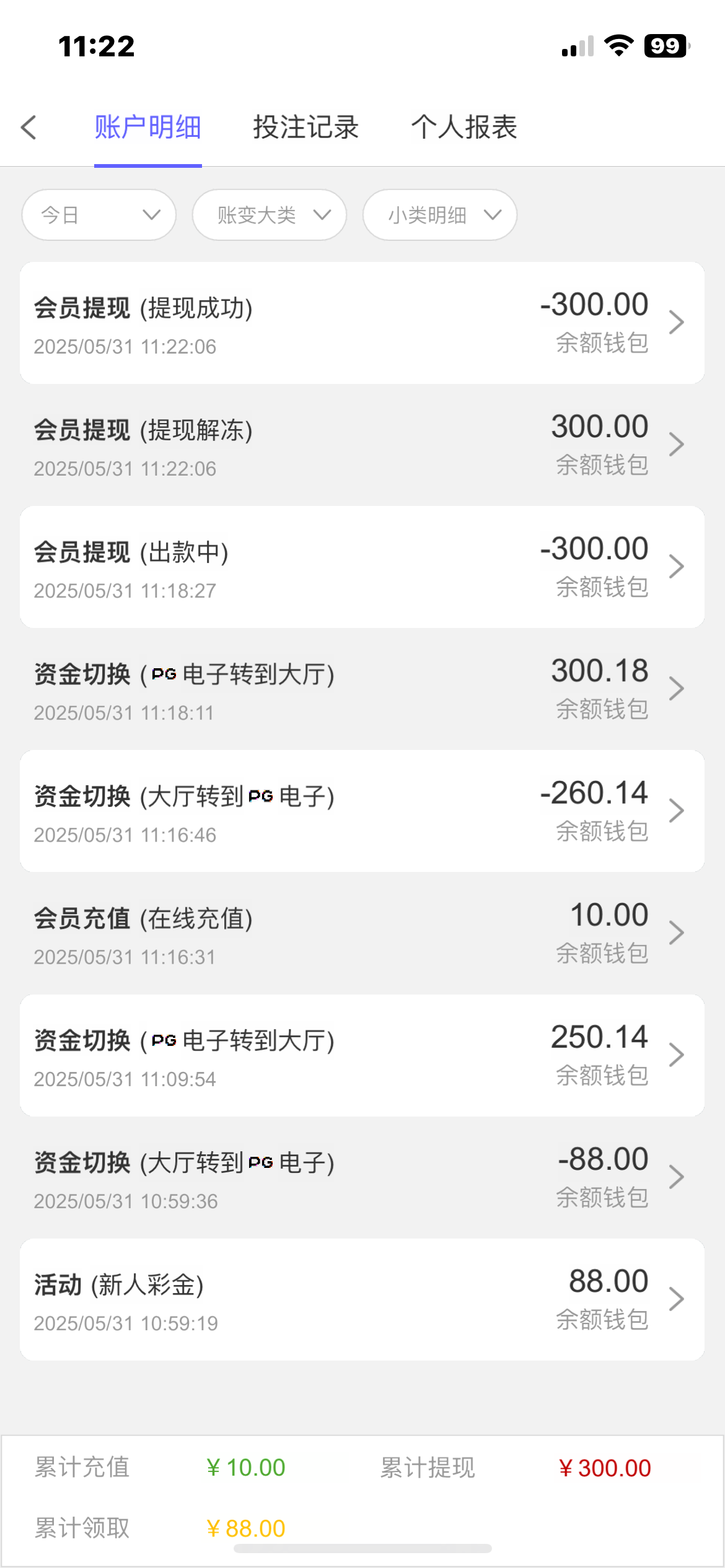Screen dimensions: 725x1568
Task: Open the 会员充值 10.00 record details
Action: tap(362, 933)
